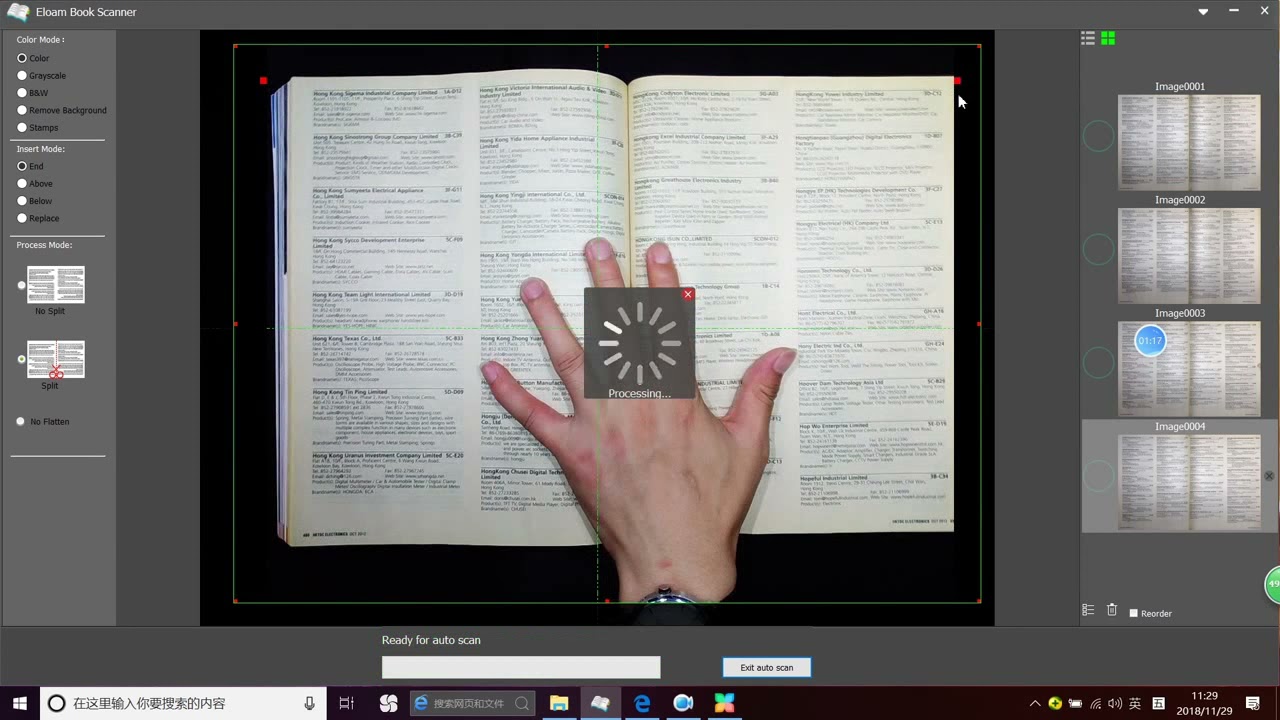The image size is (1280, 720).
Task: Click the Eloam Book Scanner logo icon
Action: coord(17,12)
